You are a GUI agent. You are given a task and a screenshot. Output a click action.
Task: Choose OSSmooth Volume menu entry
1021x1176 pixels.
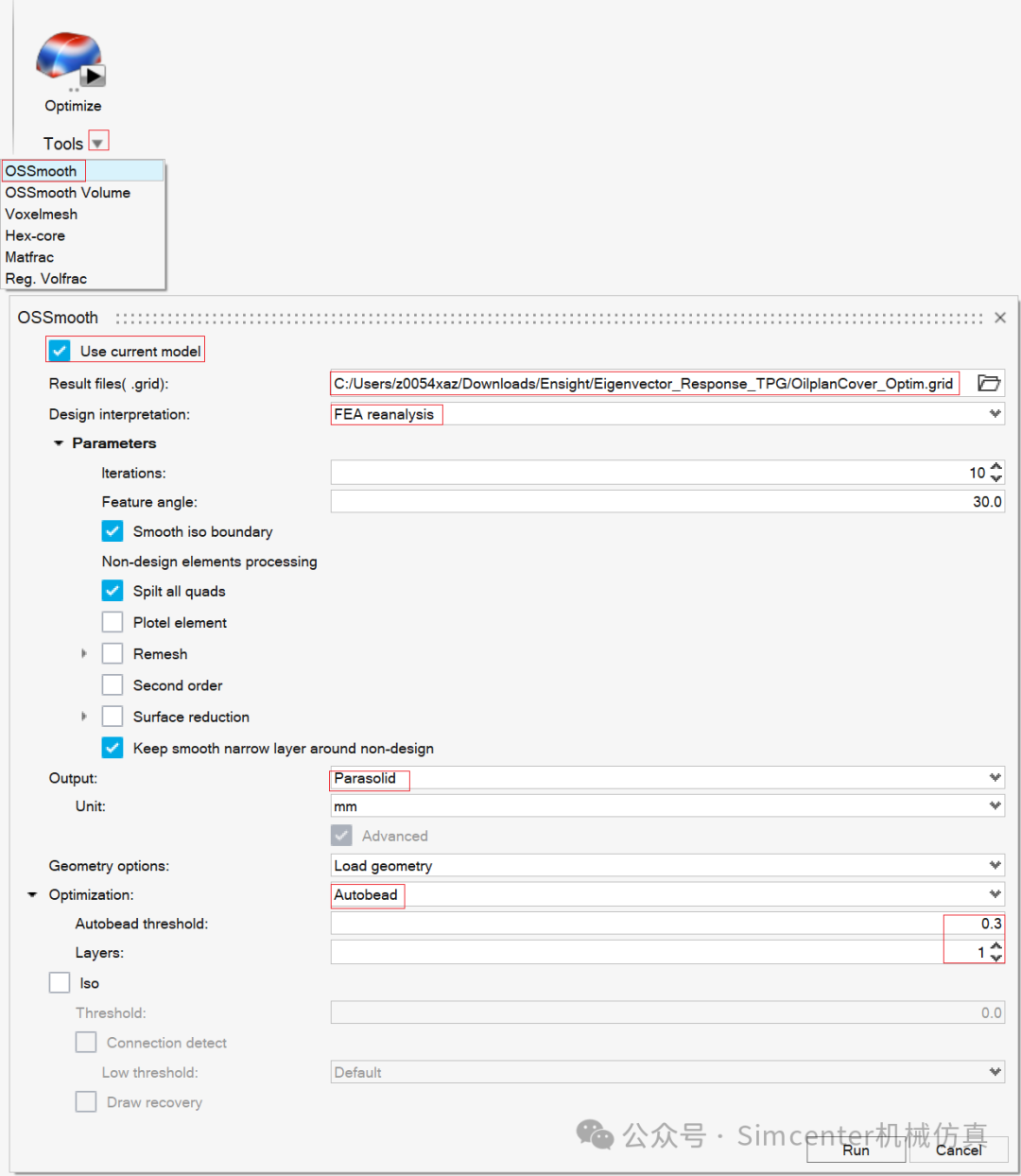pyautogui.click(x=83, y=193)
